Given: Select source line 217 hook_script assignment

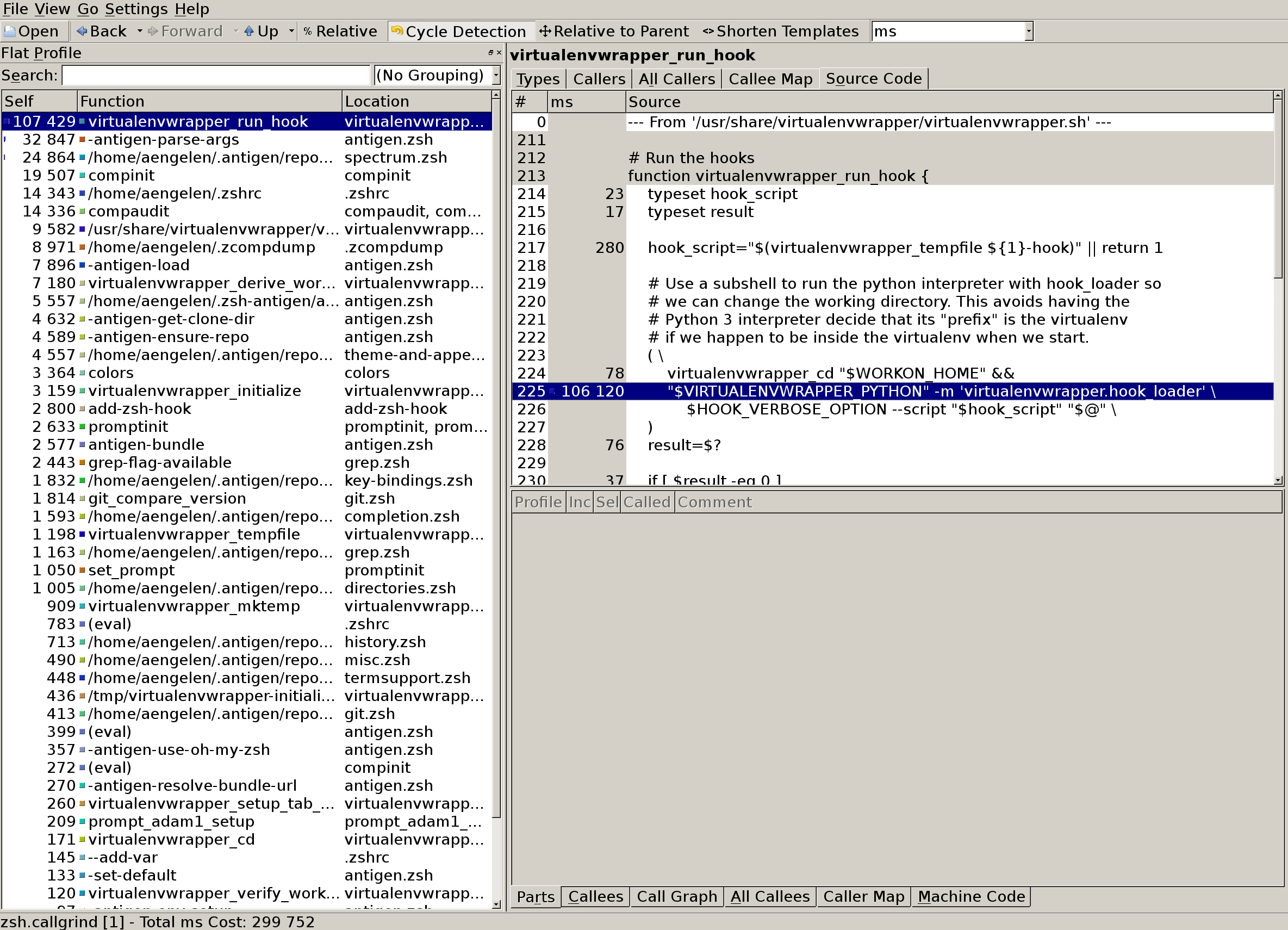Looking at the screenshot, I should [x=893, y=247].
